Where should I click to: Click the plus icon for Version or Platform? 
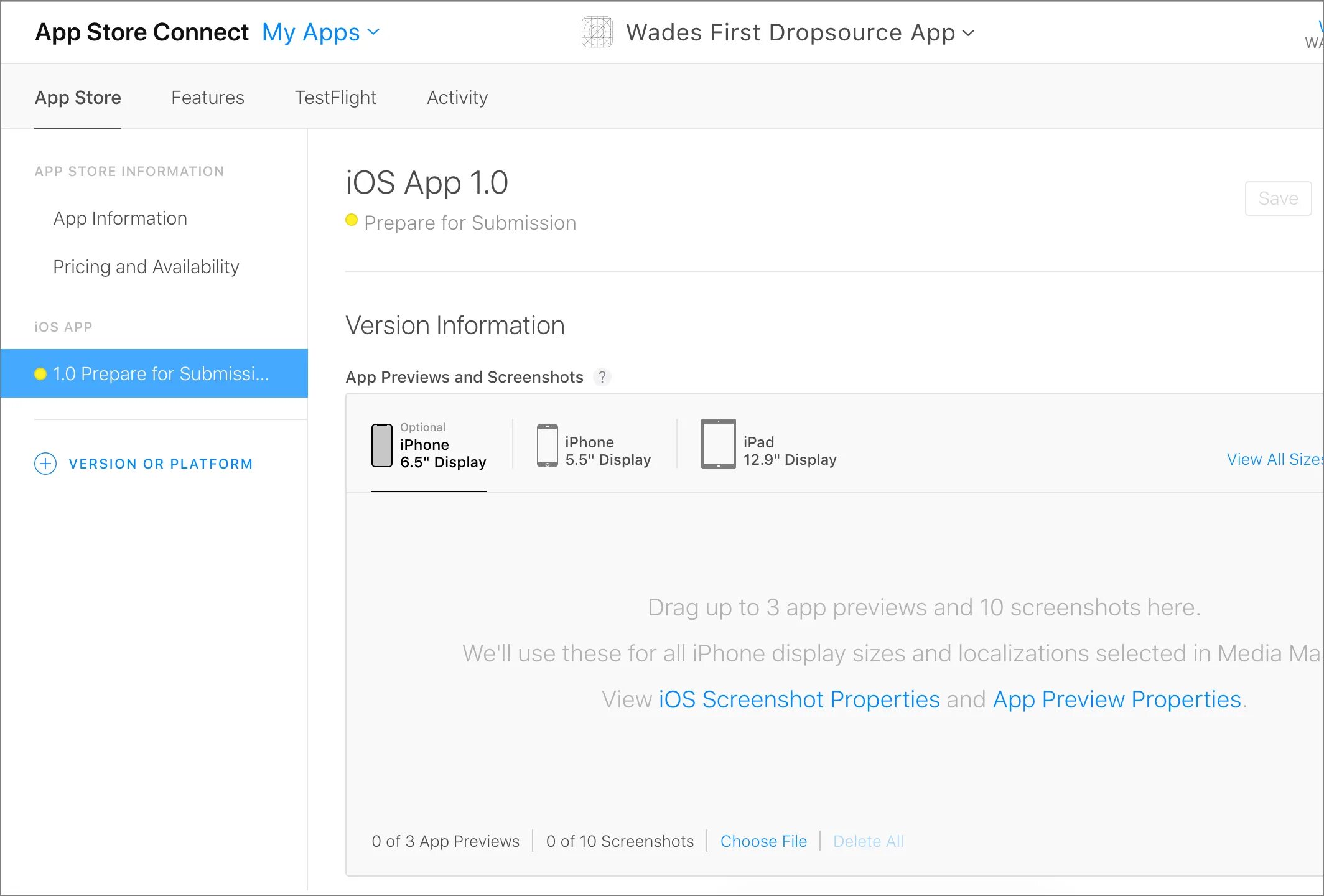click(x=45, y=464)
